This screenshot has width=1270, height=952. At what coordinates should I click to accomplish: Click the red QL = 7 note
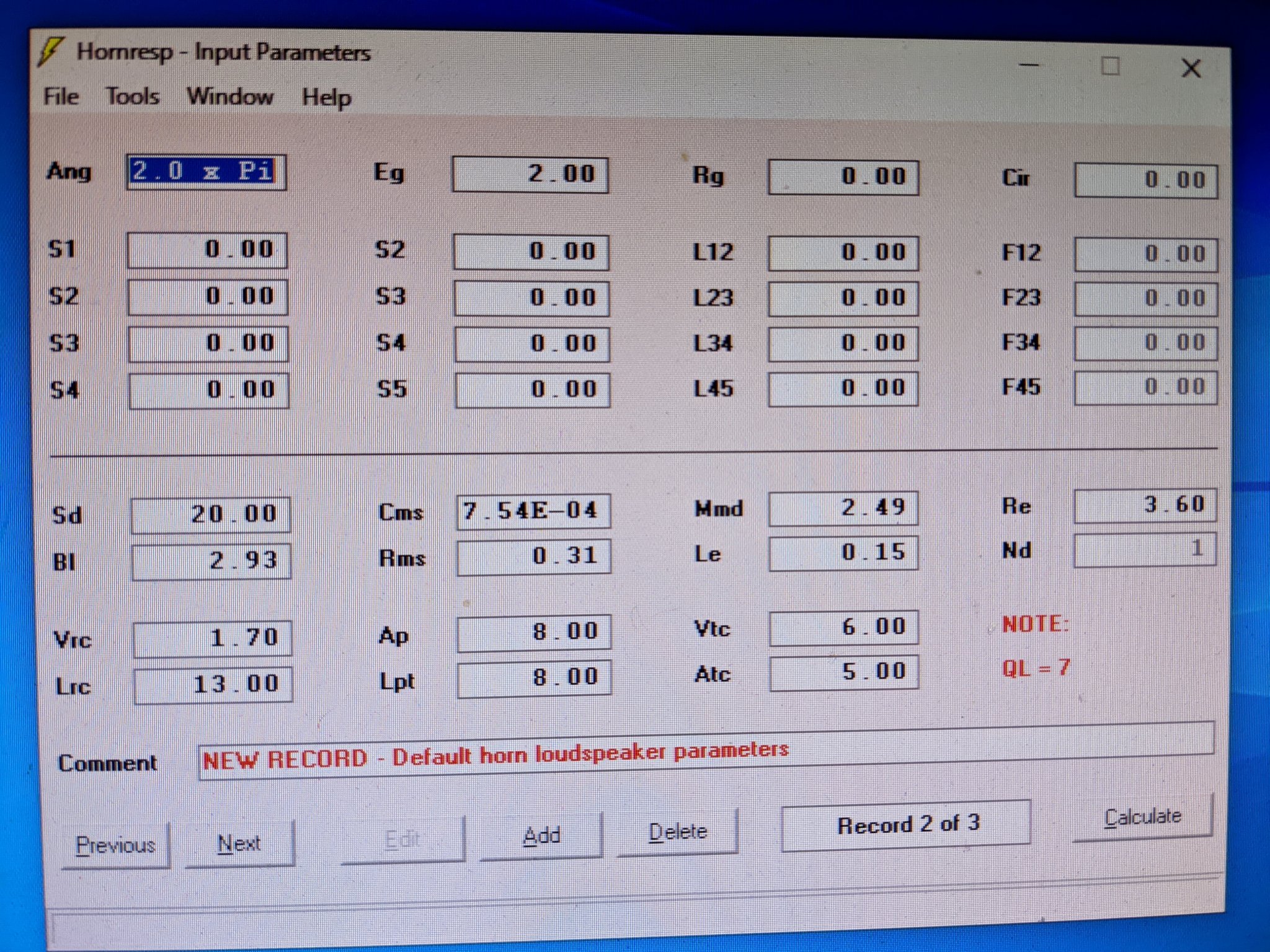point(1036,668)
